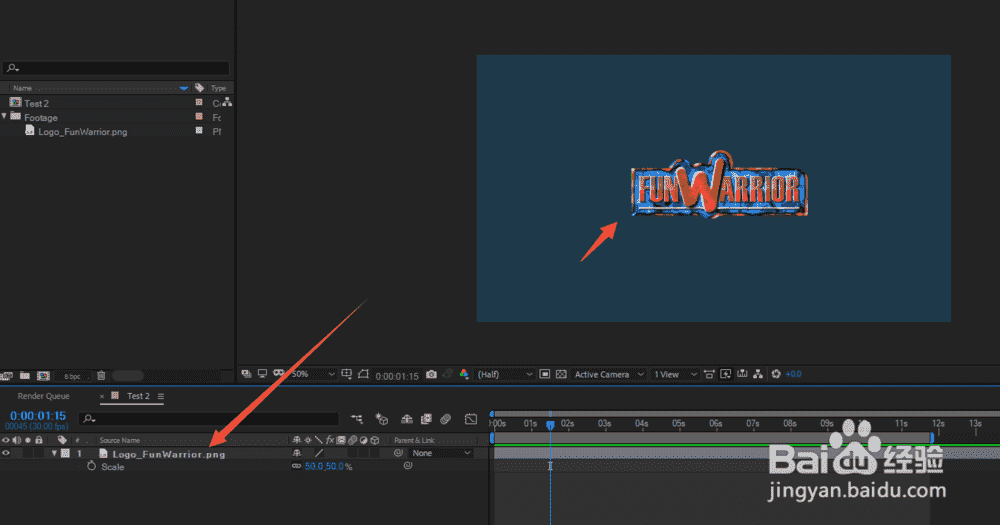Viewport: 1000px width, 525px height.
Task: Toggle mask and shape path visibility
Action: pyautogui.click(x=363, y=374)
